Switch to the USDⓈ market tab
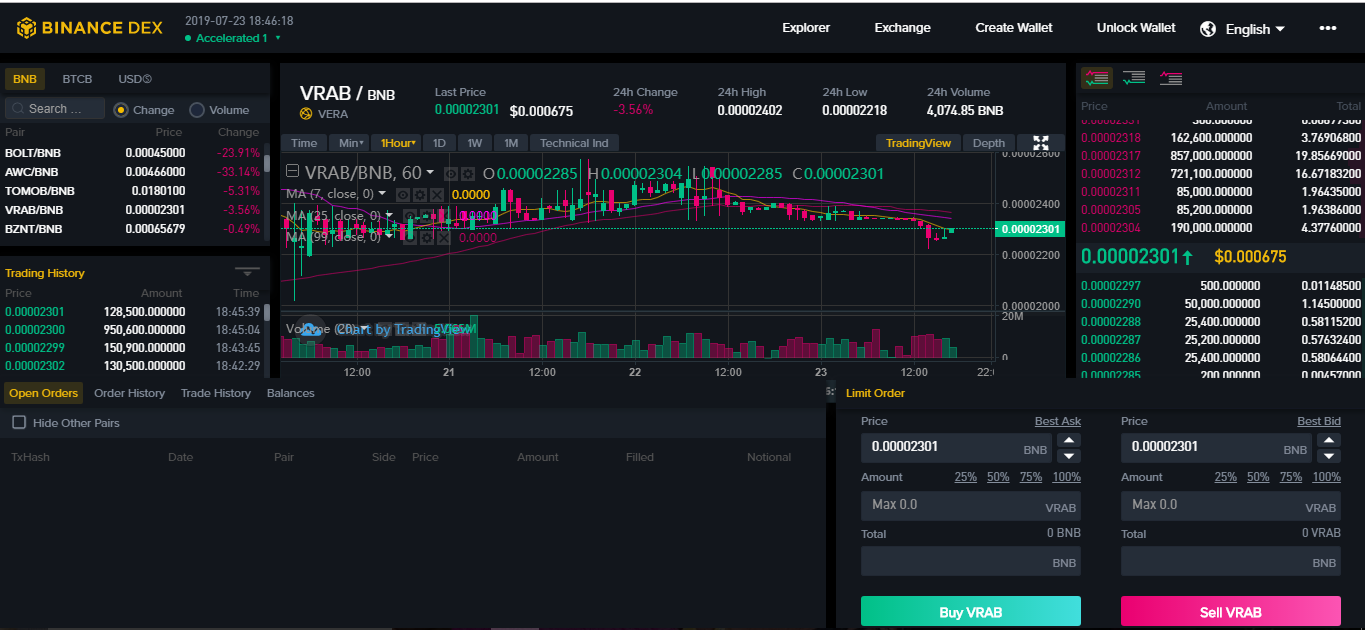This screenshot has height=630, width=1365. click(x=135, y=79)
